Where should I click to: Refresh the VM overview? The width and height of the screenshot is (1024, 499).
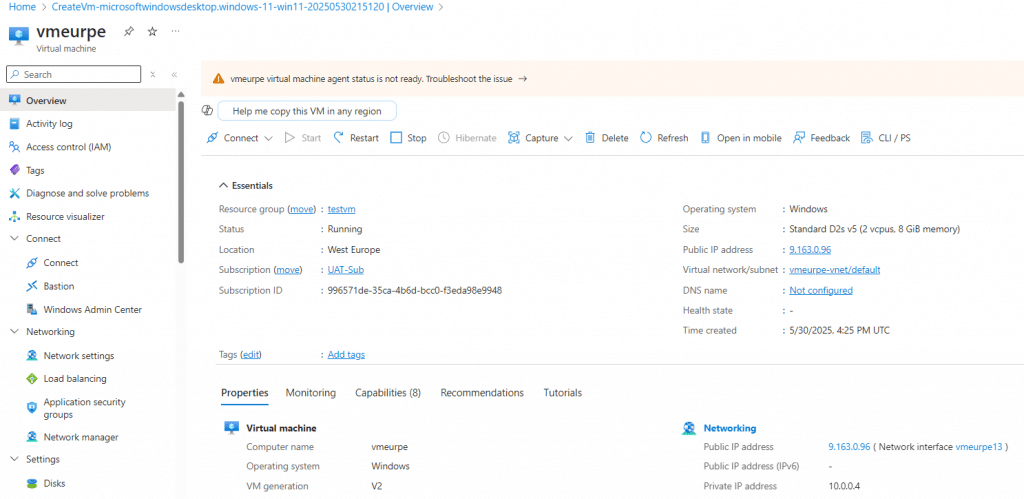(646, 138)
